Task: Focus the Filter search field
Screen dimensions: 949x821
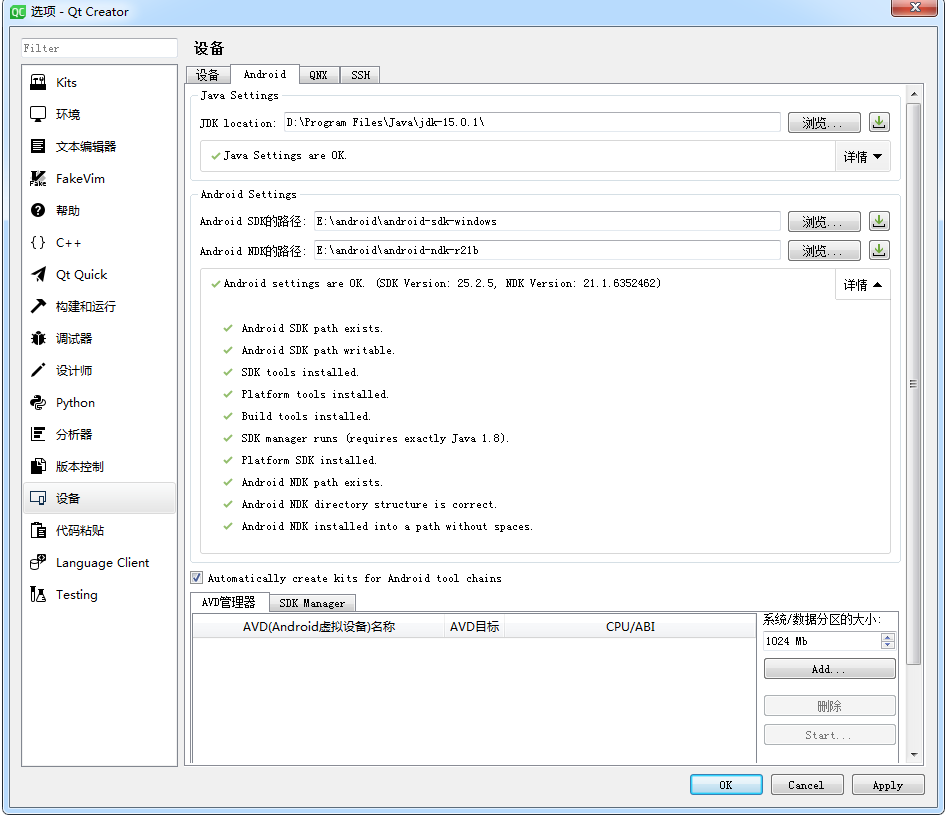Action: [x=99, y=48]
